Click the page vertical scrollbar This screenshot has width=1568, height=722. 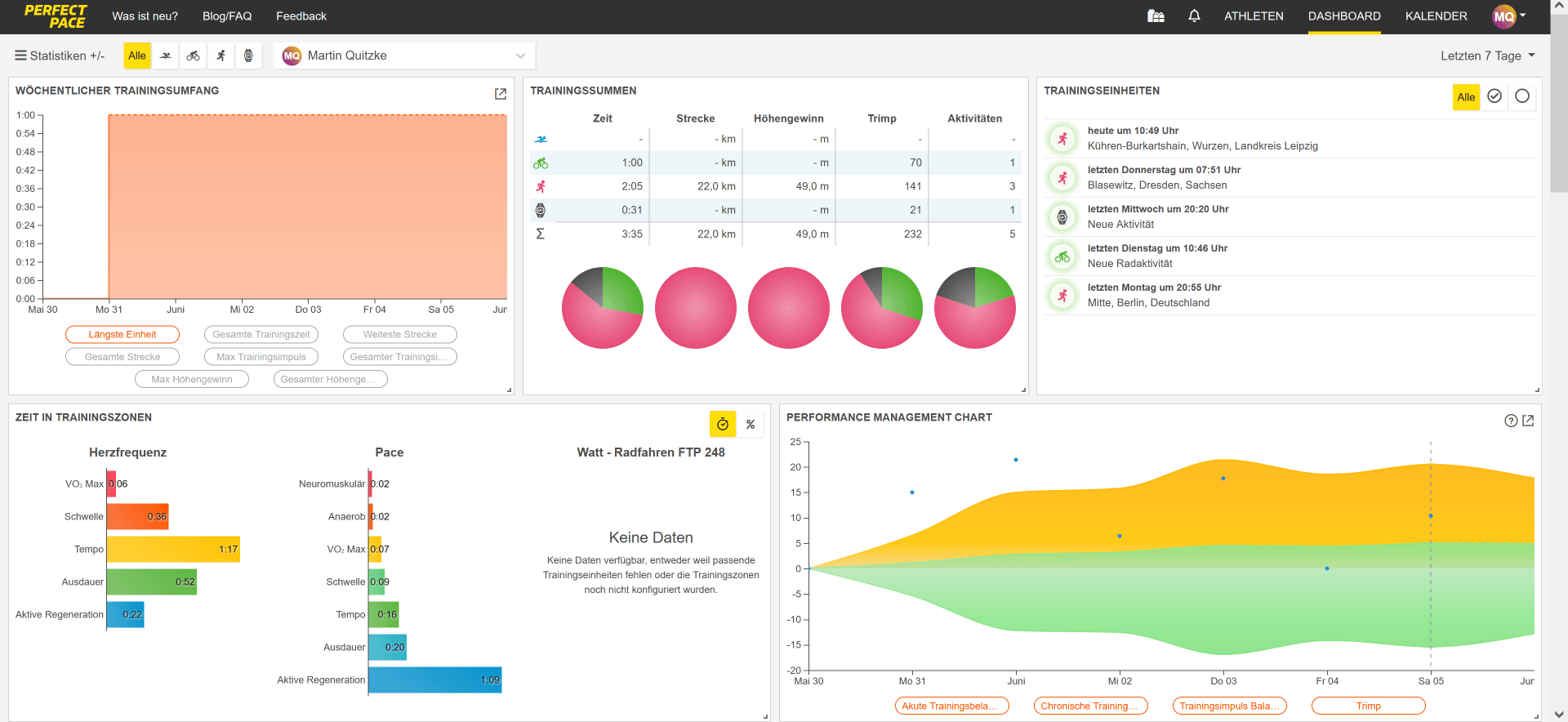[x=1559, y=102]
